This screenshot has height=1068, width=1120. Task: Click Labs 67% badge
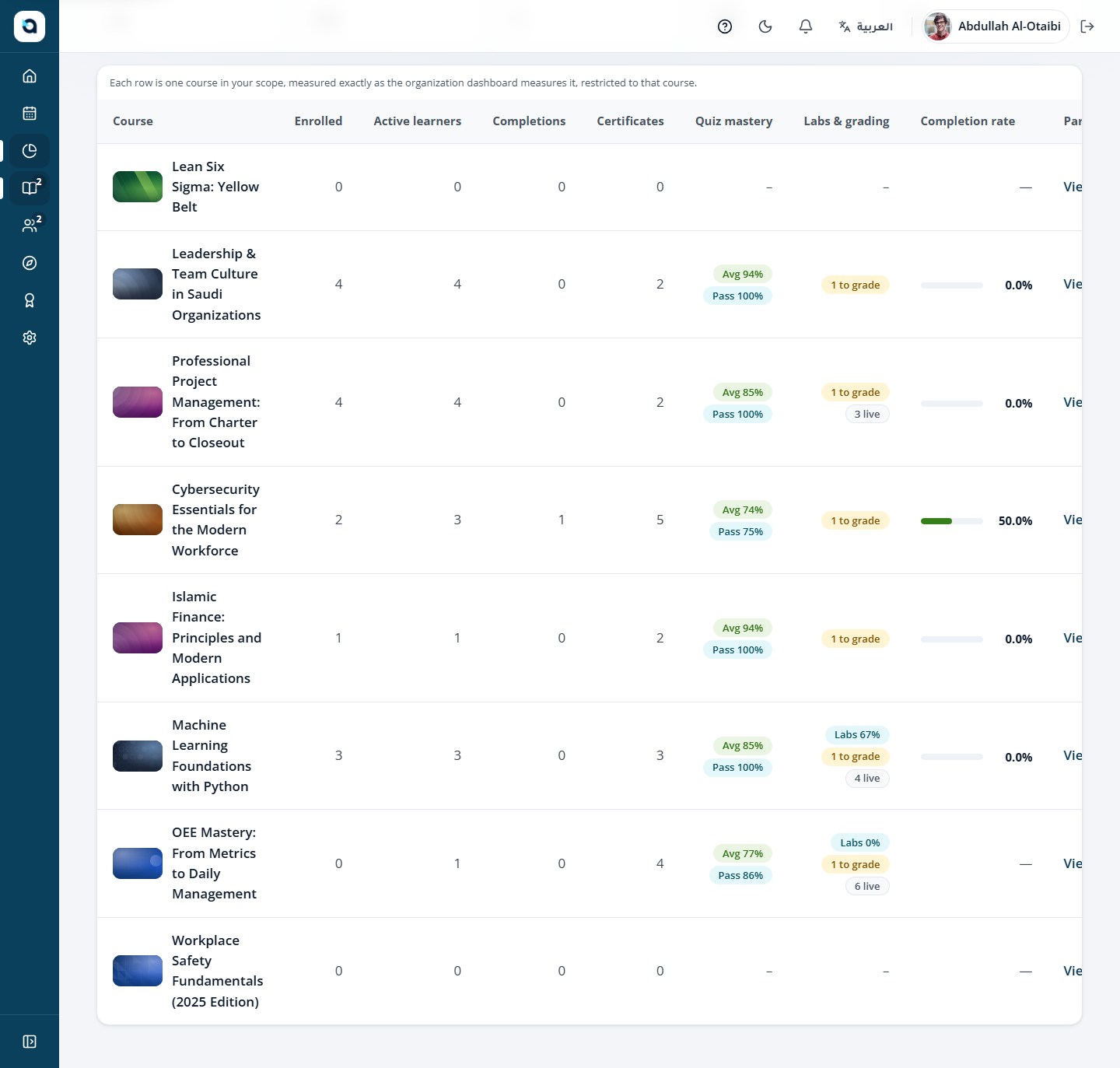pyautogui.click(x=857, y=735)
